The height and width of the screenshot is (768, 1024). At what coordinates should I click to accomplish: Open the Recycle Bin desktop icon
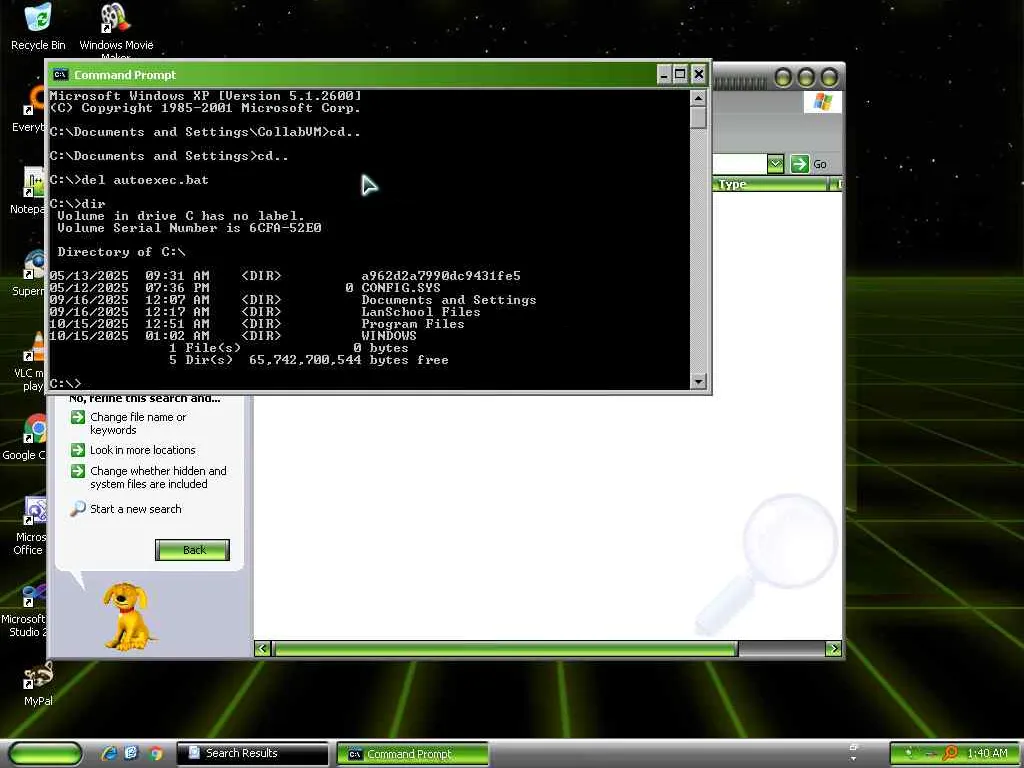click(38, 26)
